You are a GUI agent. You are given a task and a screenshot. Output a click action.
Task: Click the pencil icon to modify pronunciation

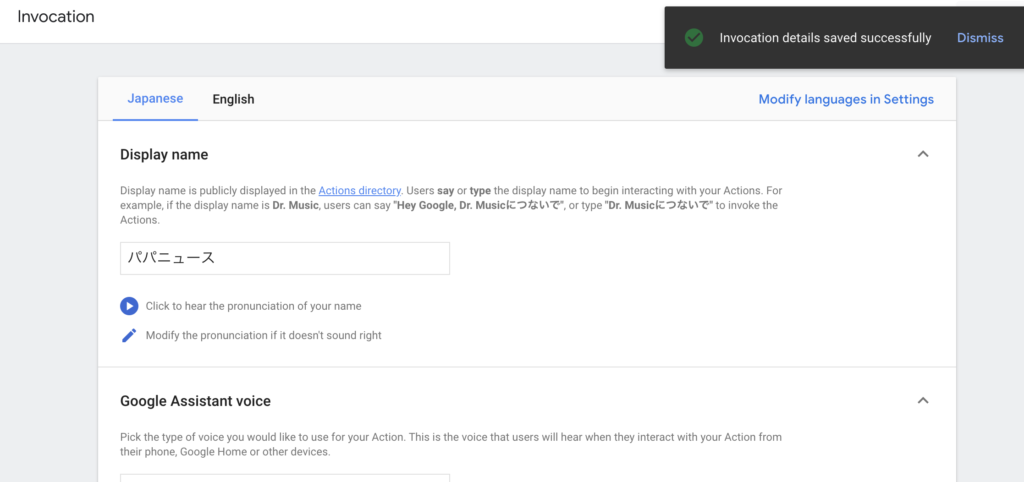point(129,335)
